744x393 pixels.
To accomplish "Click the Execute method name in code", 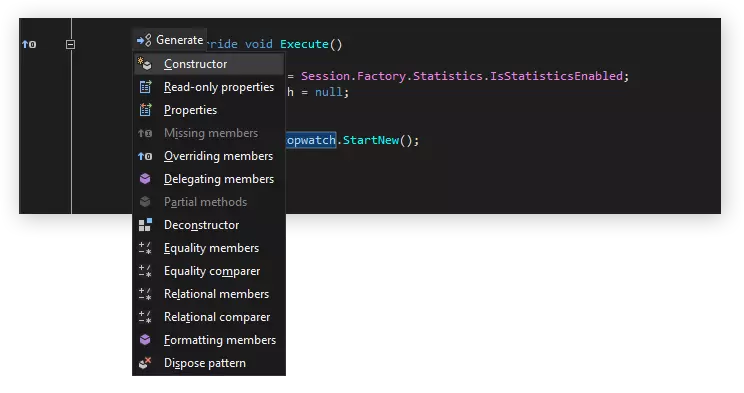I will click(x=304, y=44).
